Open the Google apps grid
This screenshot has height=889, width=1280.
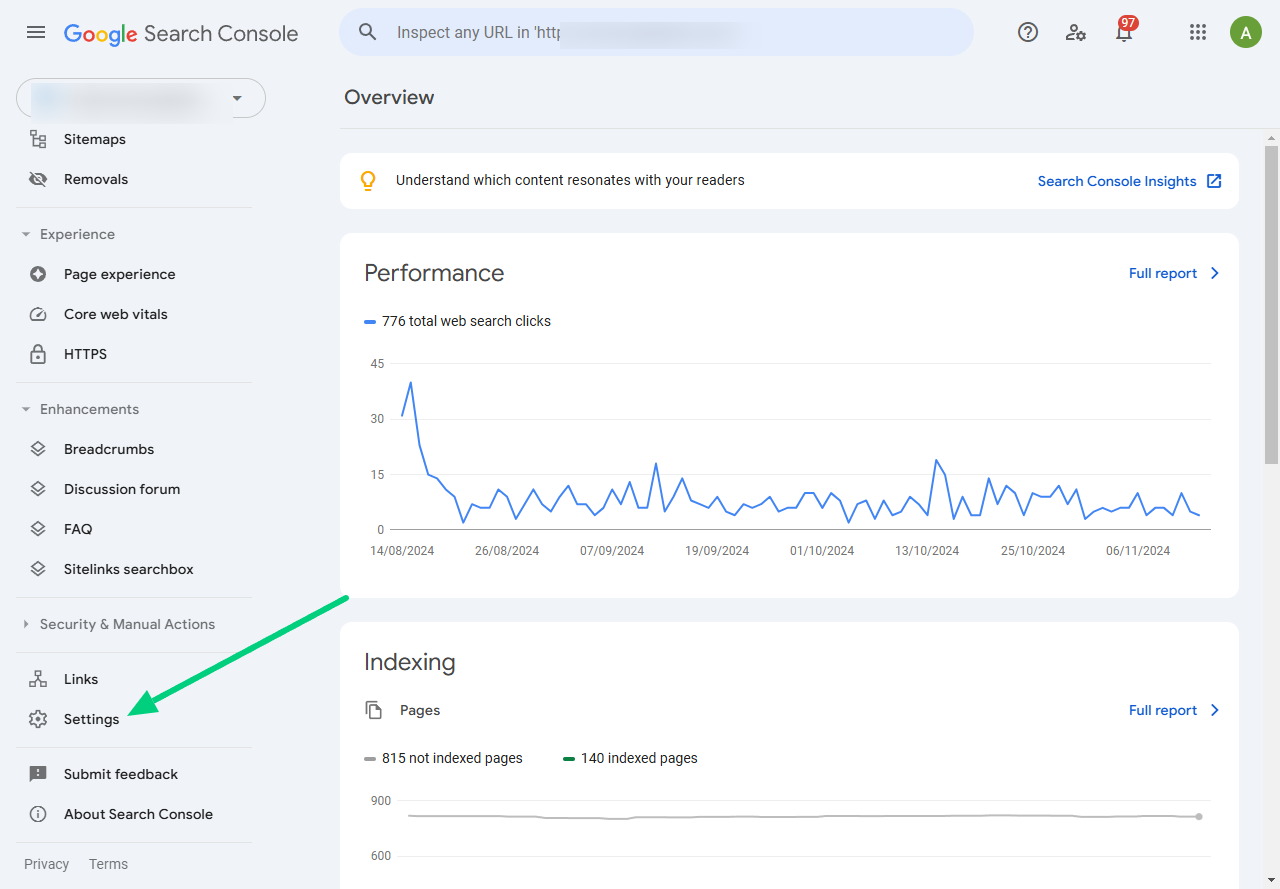pos(1198,32)
